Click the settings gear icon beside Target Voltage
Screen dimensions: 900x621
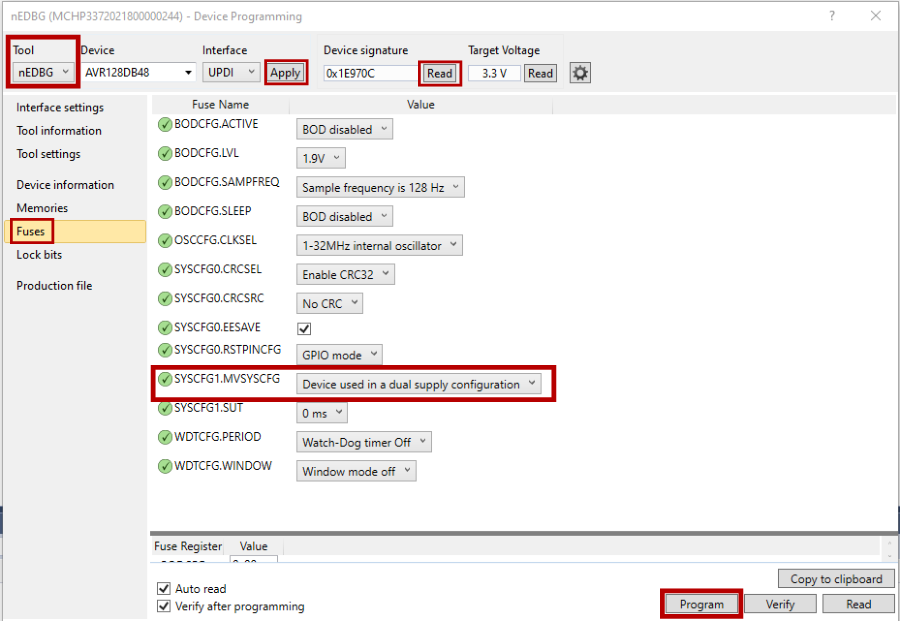pos(580,73)
